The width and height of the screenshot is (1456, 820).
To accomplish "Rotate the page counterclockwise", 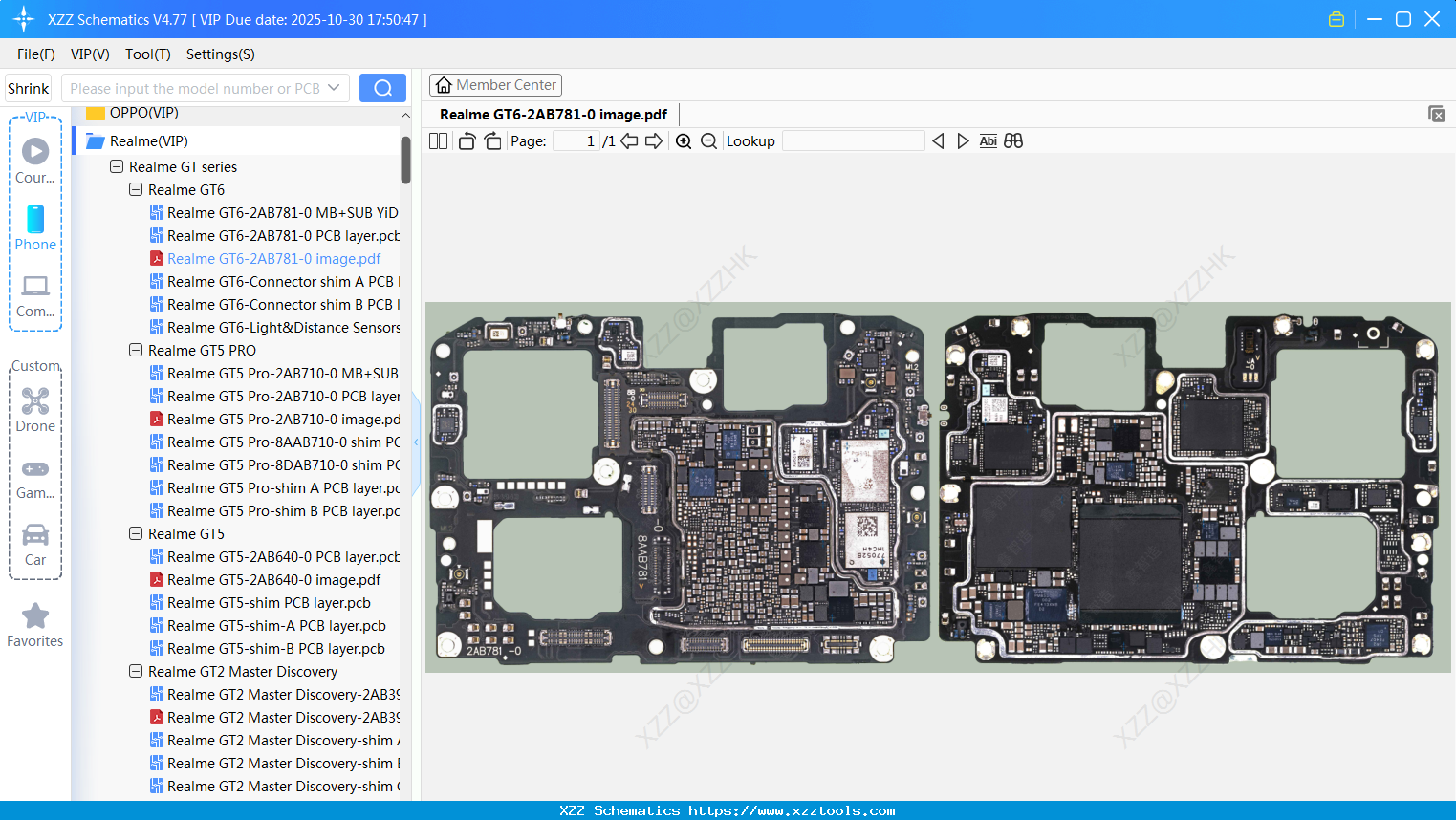I will click(466, 140).
